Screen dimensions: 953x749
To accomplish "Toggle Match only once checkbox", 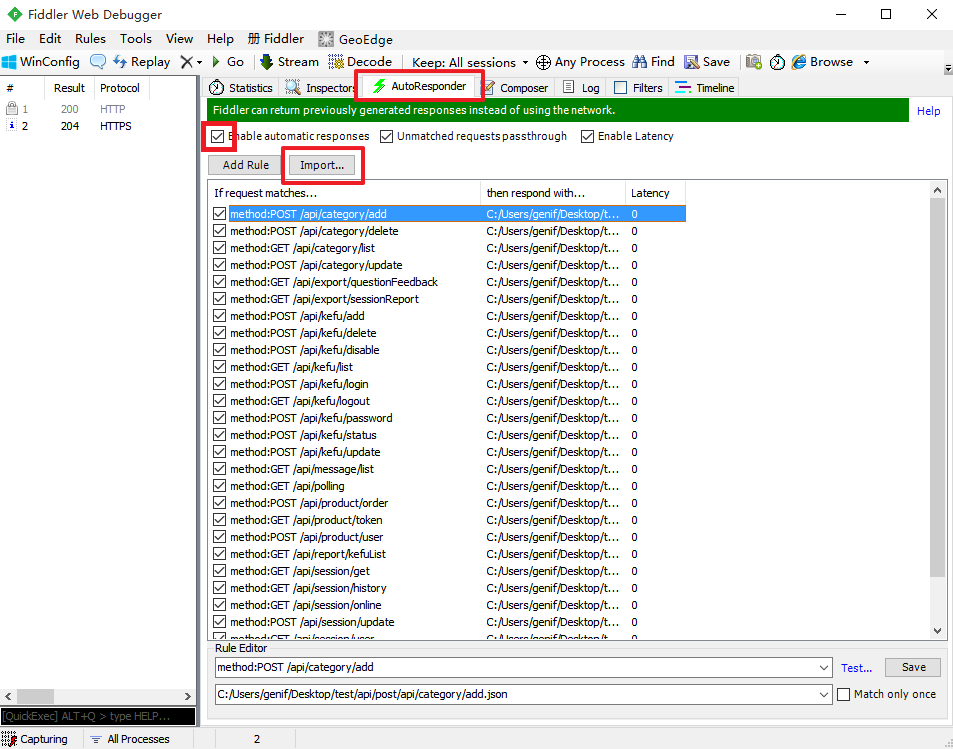I will pyautogui.click(x=844, y=694).
